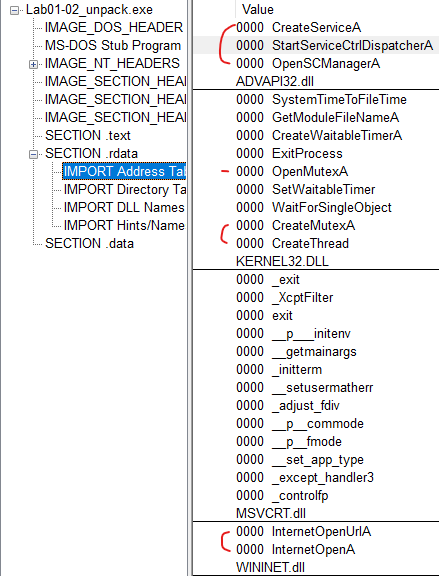Click the WININET.dll entry
This screenshot has width=439, height=576.
point(270,568)
